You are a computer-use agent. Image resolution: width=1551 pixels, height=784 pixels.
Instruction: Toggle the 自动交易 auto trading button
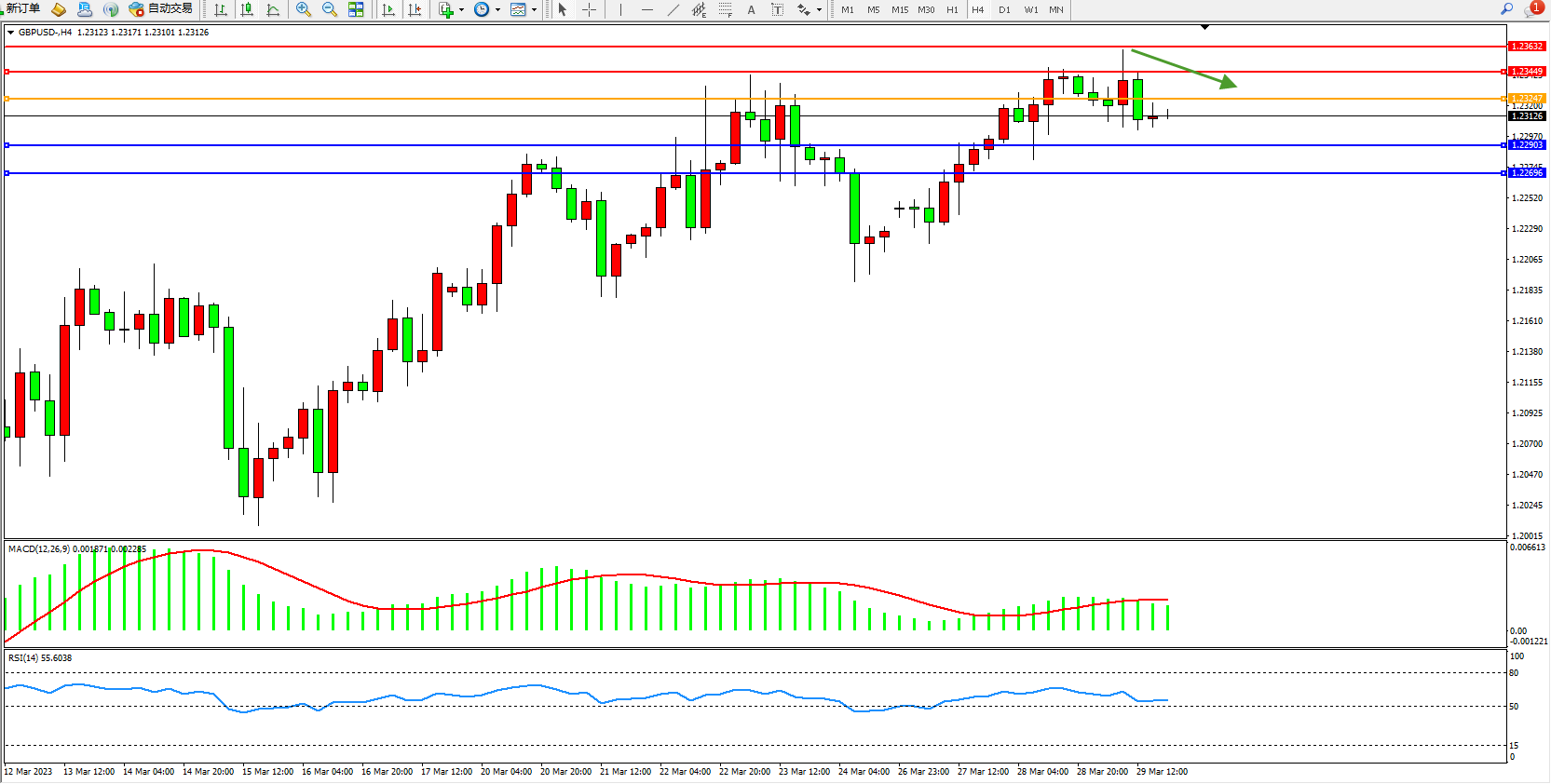161,9
